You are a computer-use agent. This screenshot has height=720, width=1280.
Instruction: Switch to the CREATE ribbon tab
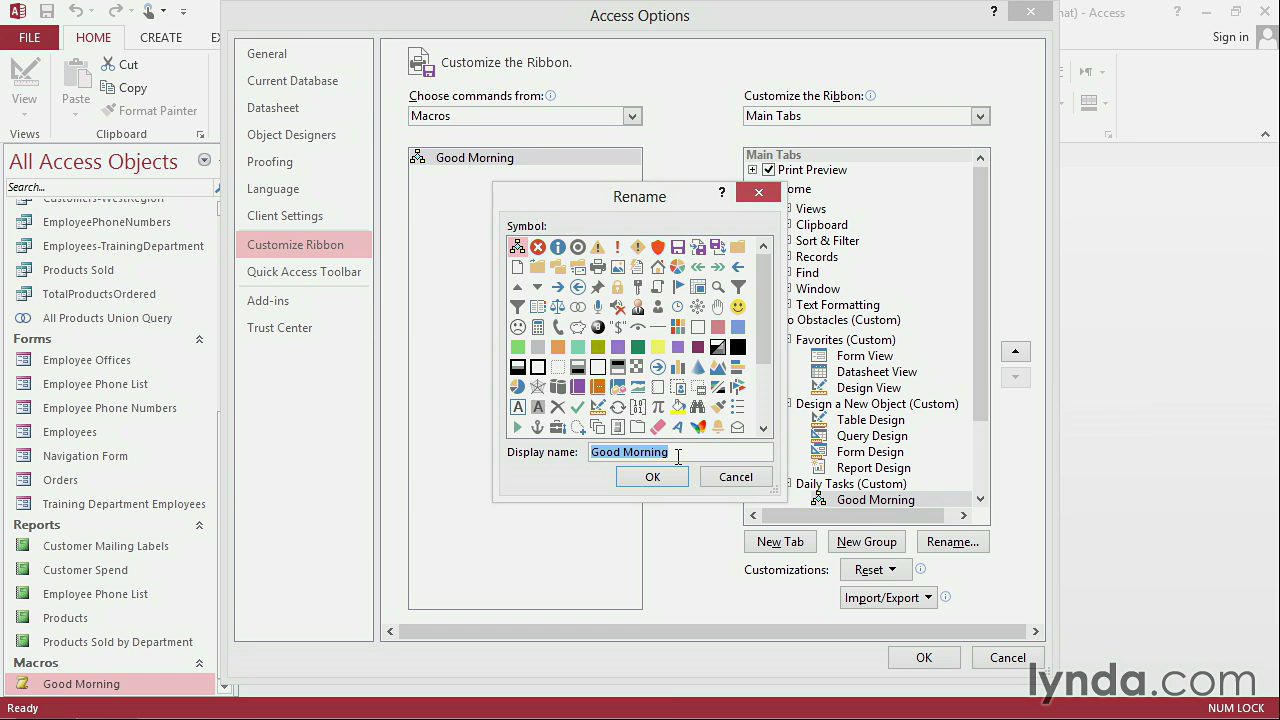(x=161, y=37)
